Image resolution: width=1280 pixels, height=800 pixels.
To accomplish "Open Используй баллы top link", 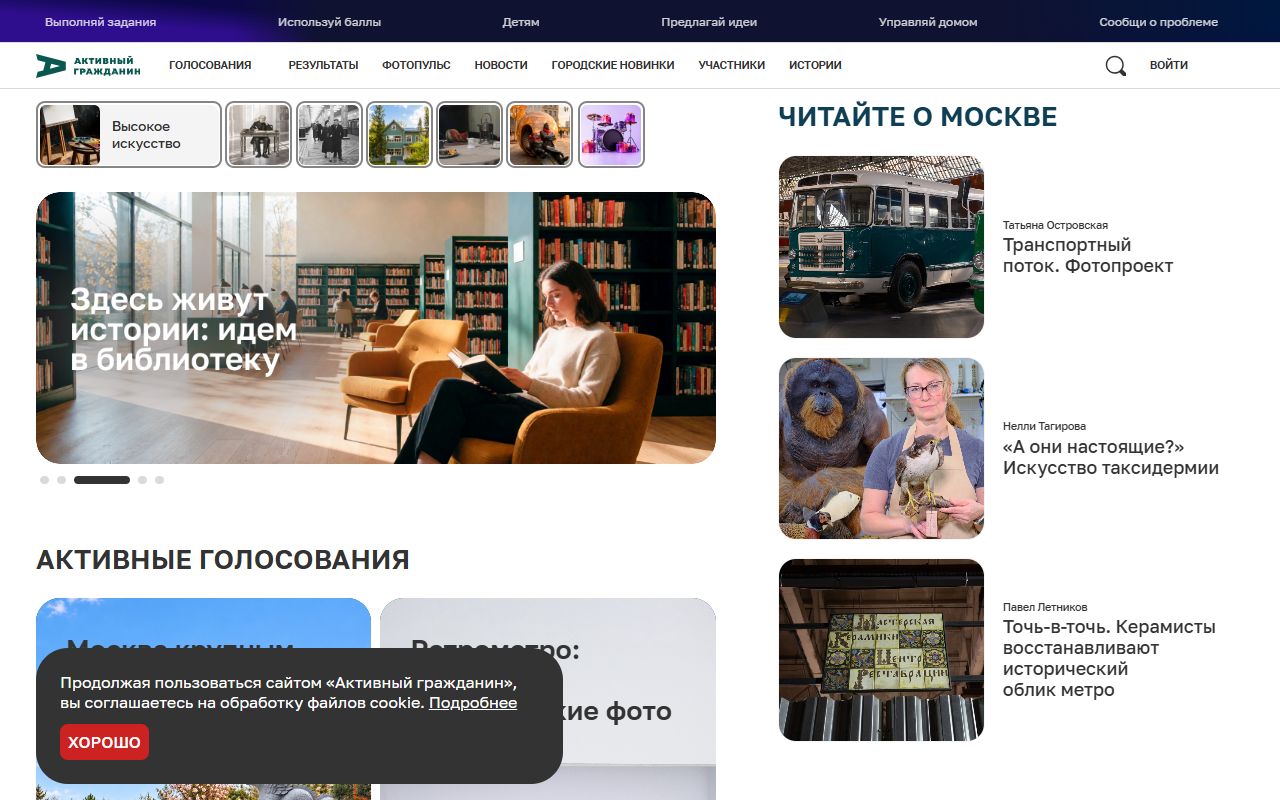I will 330,22.
